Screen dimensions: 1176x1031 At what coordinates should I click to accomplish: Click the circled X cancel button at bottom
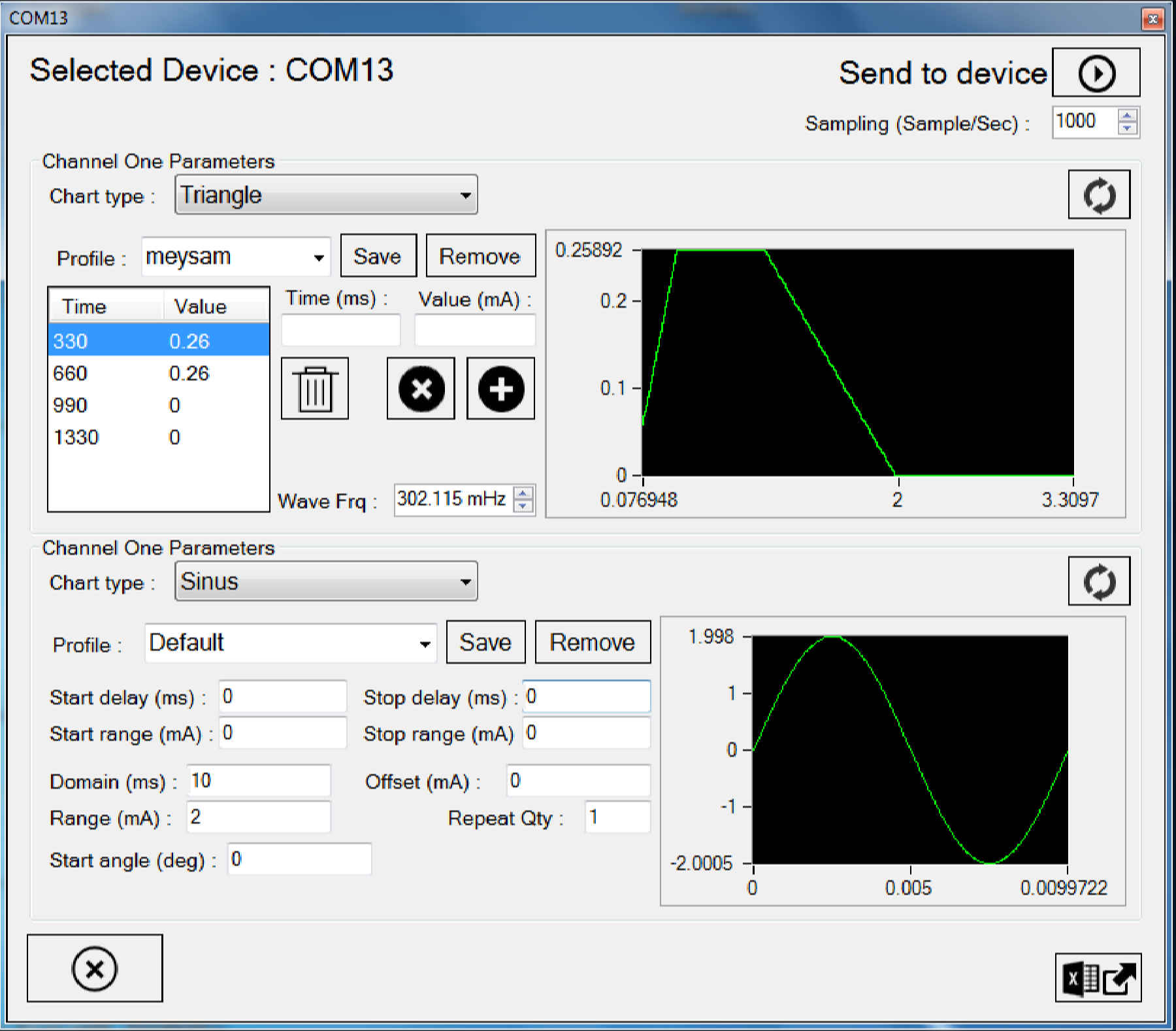pos(95,968)
